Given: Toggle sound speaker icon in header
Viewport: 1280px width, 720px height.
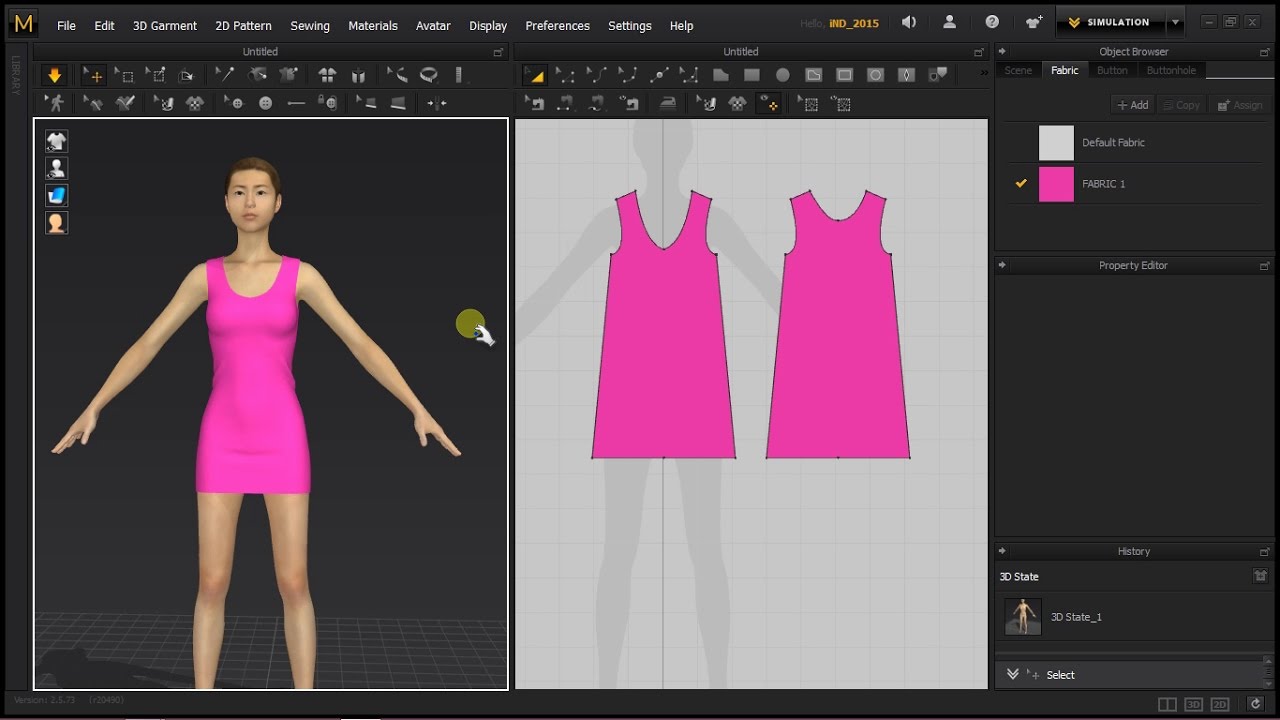Looking at the screenshot, I should pyautogui.click(x=908, y=22).
